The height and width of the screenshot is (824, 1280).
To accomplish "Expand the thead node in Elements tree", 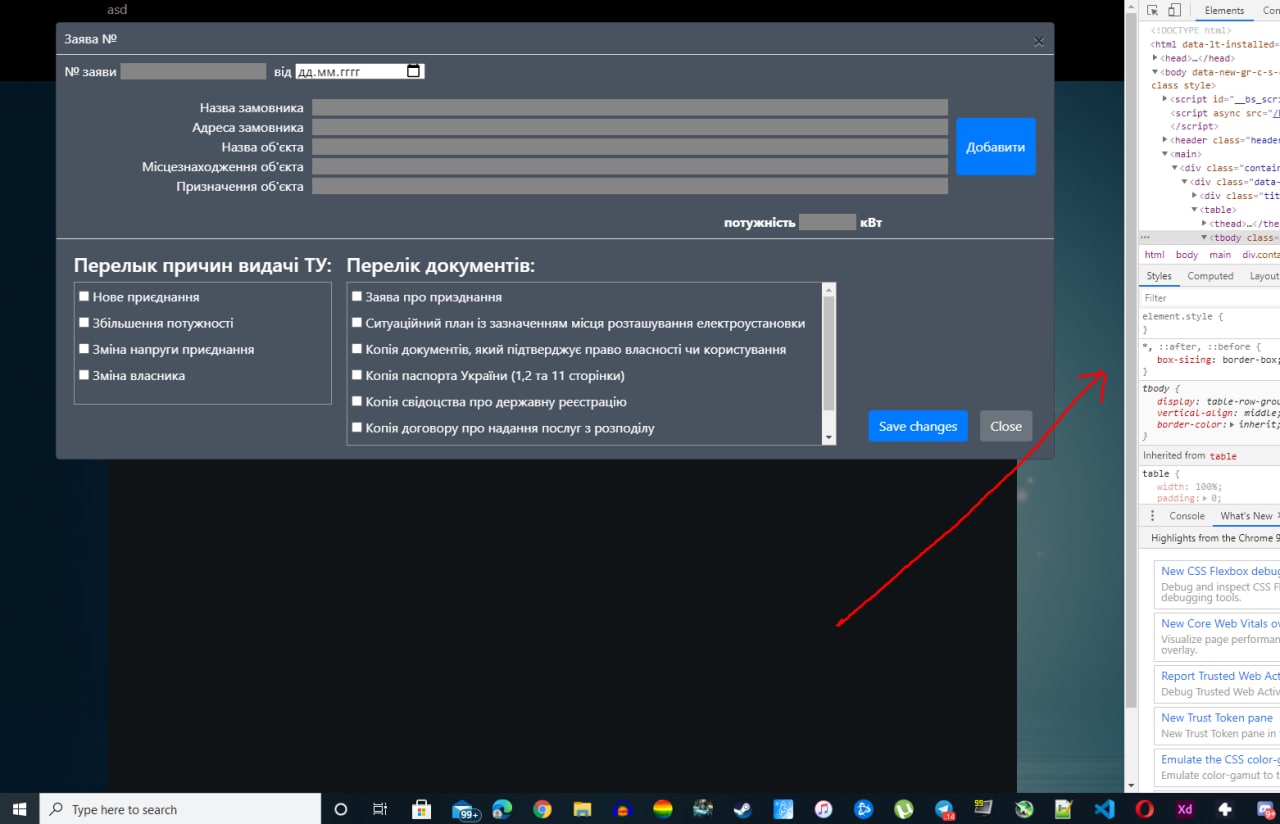I will tap(1205, 224).
